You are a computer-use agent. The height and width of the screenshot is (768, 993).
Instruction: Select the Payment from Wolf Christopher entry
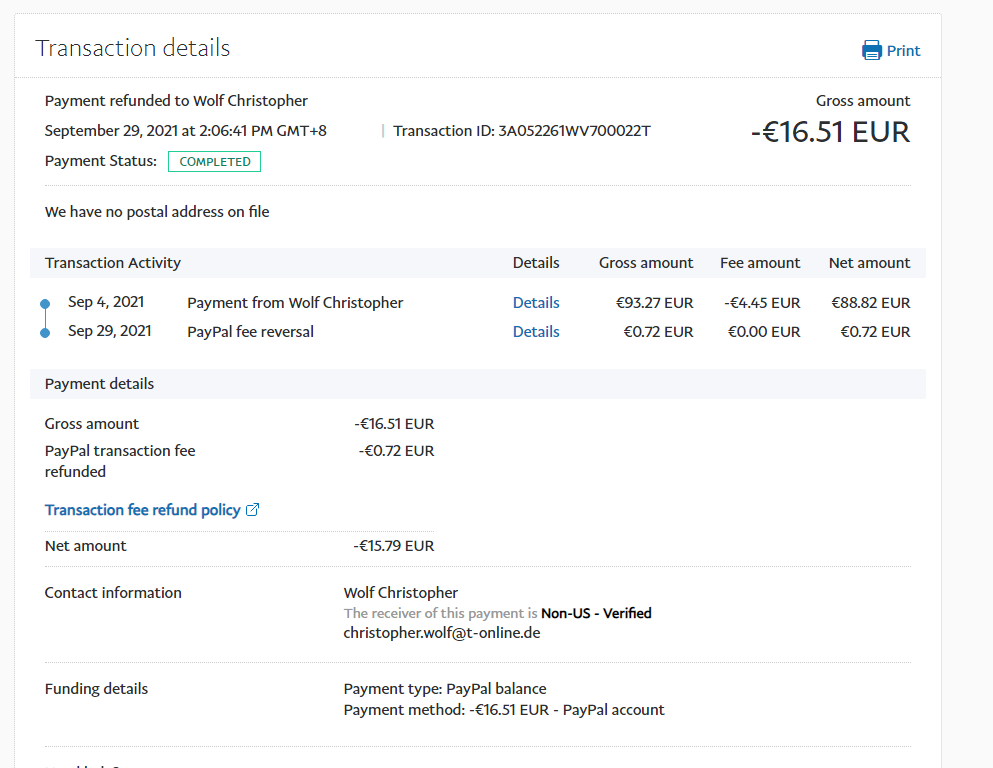pos(295,303)
